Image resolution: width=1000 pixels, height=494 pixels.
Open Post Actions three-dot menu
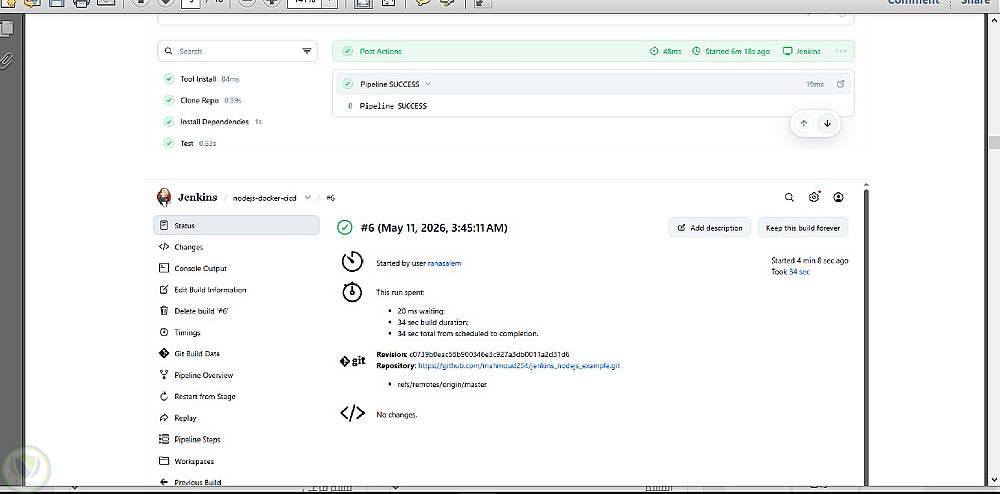[x=841, y=51]
